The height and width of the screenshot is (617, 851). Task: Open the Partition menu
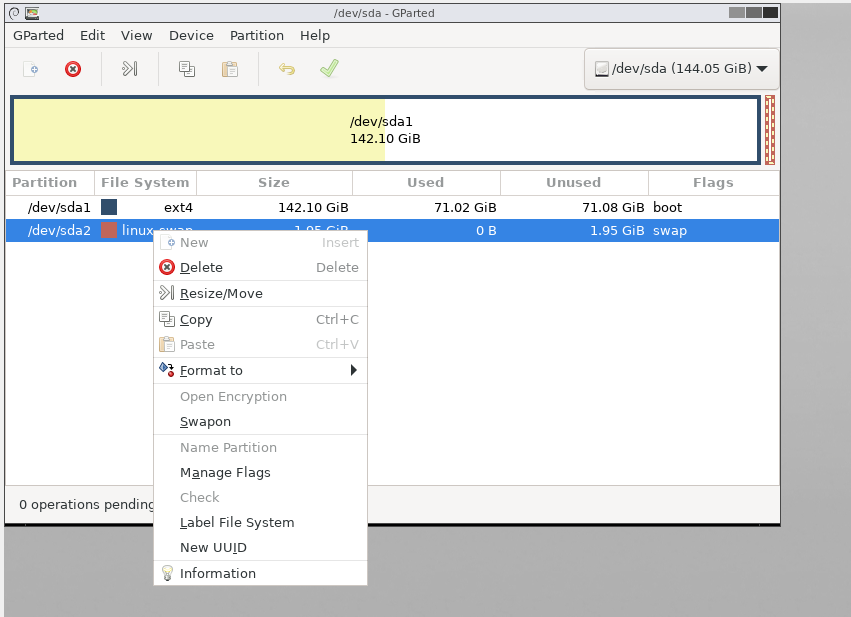click(256, 35)
